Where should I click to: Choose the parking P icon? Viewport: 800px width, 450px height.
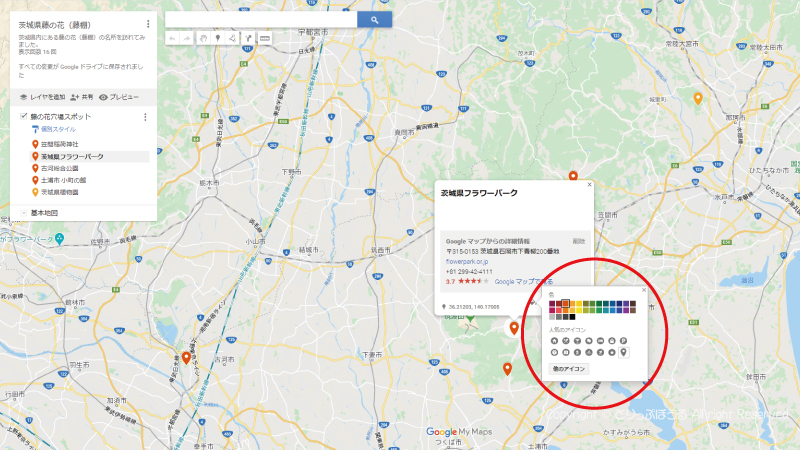(x=623, y=341)
